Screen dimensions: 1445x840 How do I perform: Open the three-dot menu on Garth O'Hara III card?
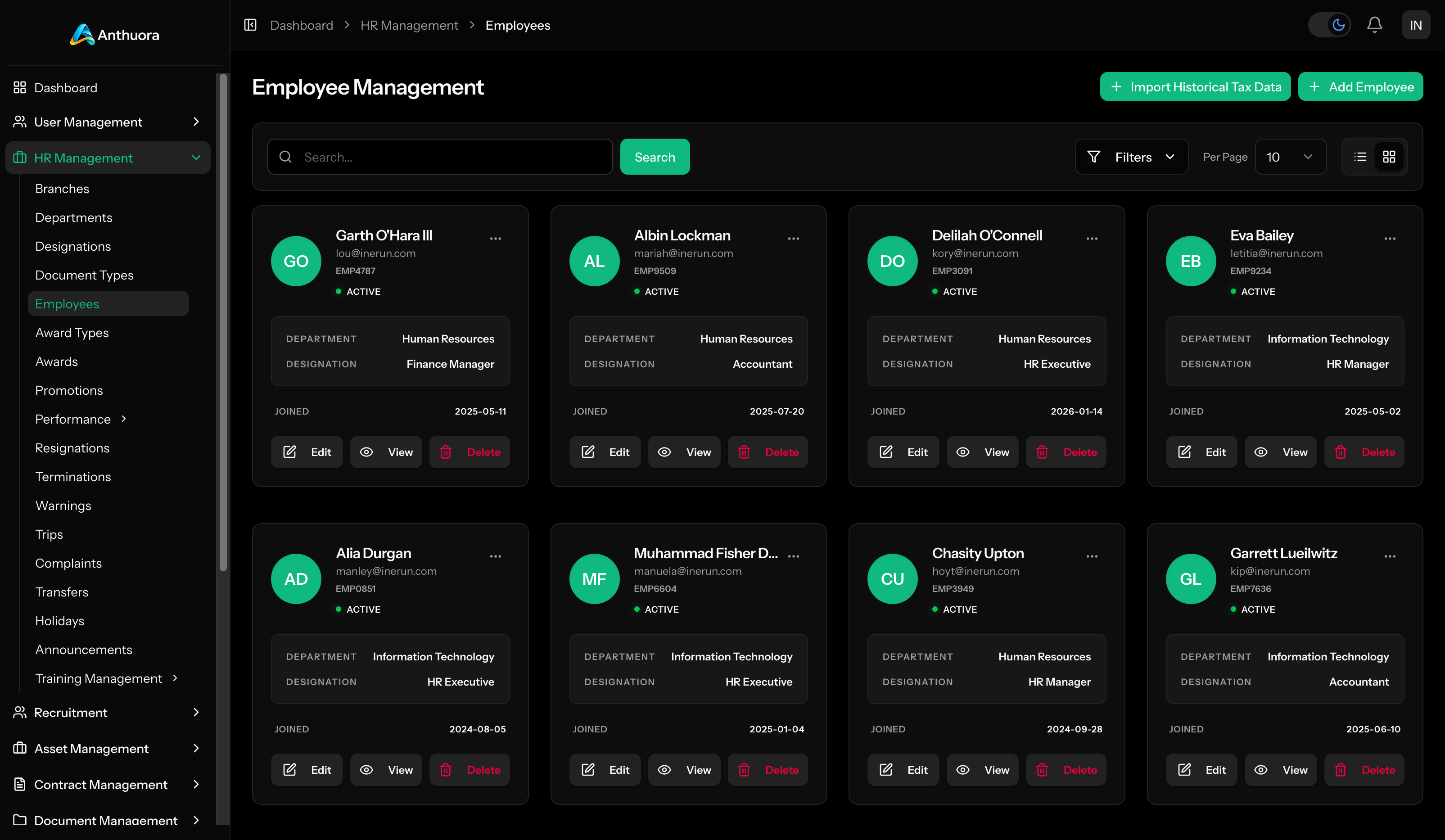(496, 239)
